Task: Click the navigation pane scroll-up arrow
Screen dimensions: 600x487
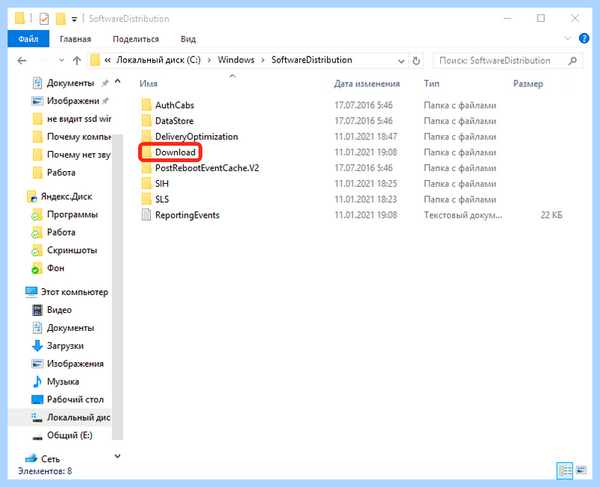Action: [117, 81]
